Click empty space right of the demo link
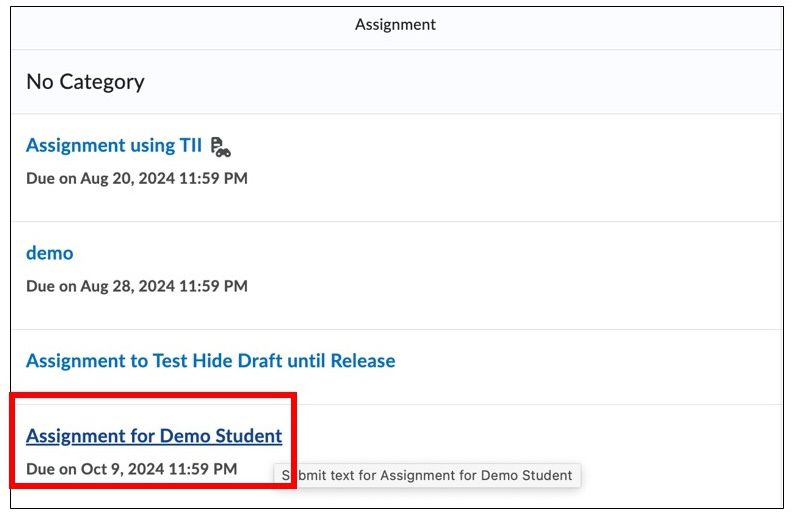Image resolution: width=794 pixels, height=516 pixels. tap(400, 253)
